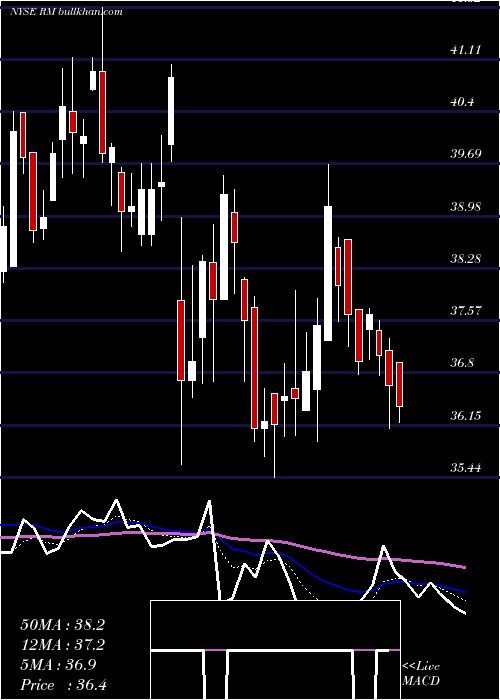The image size is (500, 700).
Task: Click the 38.28 price axis label
Action: pyautogui.click(x=466, y=258)
